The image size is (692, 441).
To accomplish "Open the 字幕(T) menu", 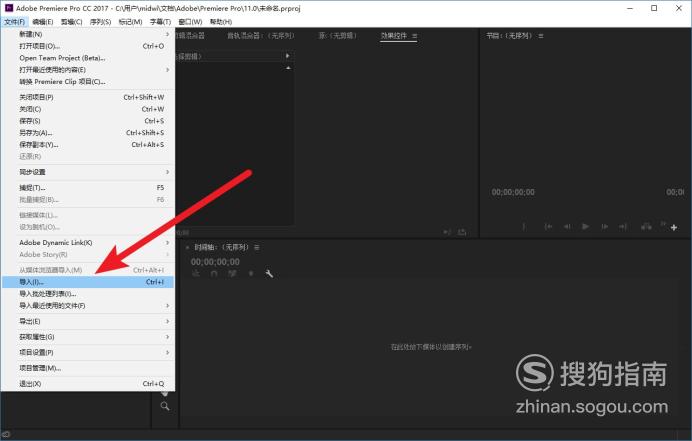I will click(160, 22).
